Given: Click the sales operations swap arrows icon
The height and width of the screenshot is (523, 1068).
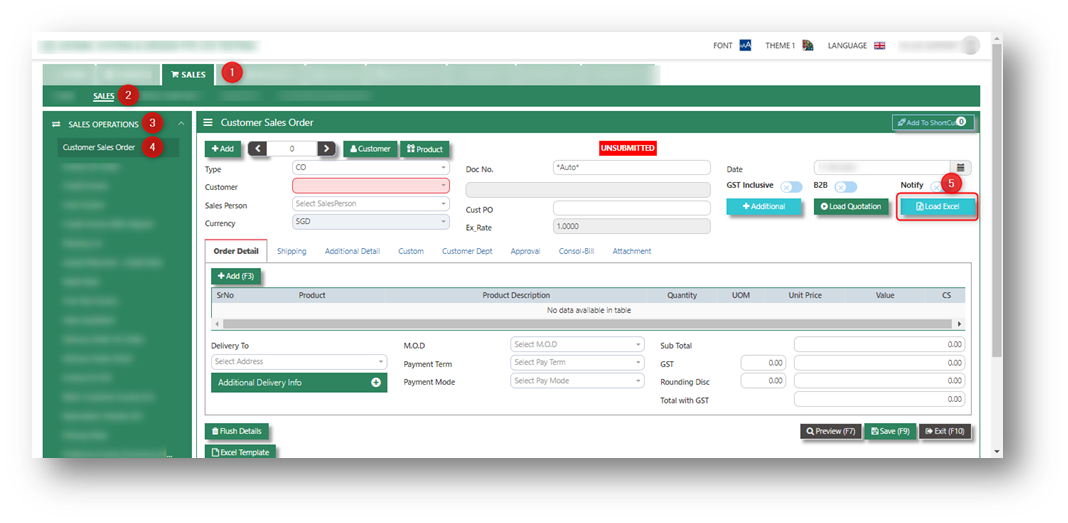Looking at the screenshot, I should (x=57, y=124).
